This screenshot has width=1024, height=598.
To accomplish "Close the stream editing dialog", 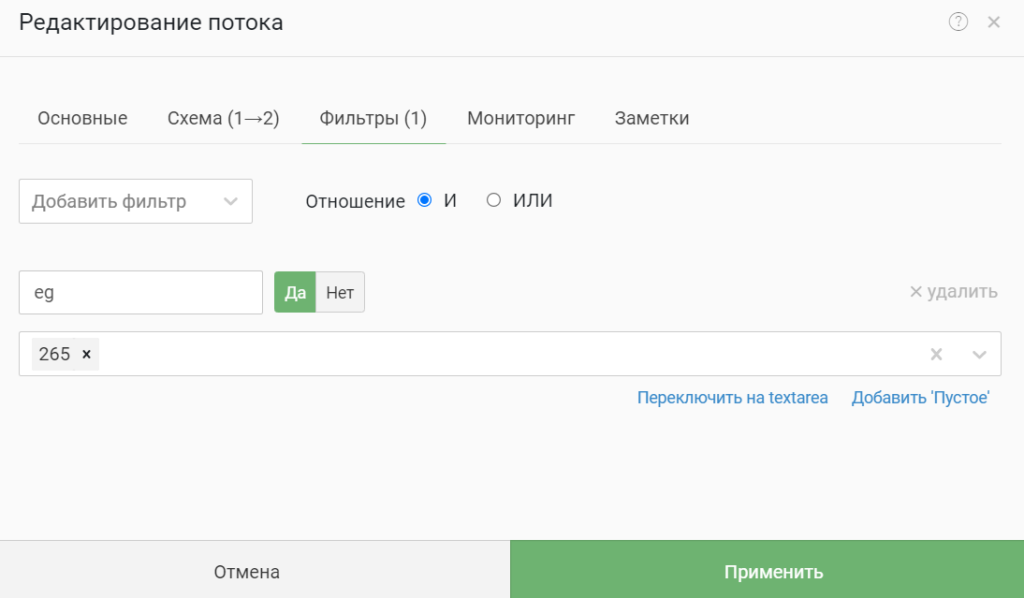I will [x=994, y=22].
